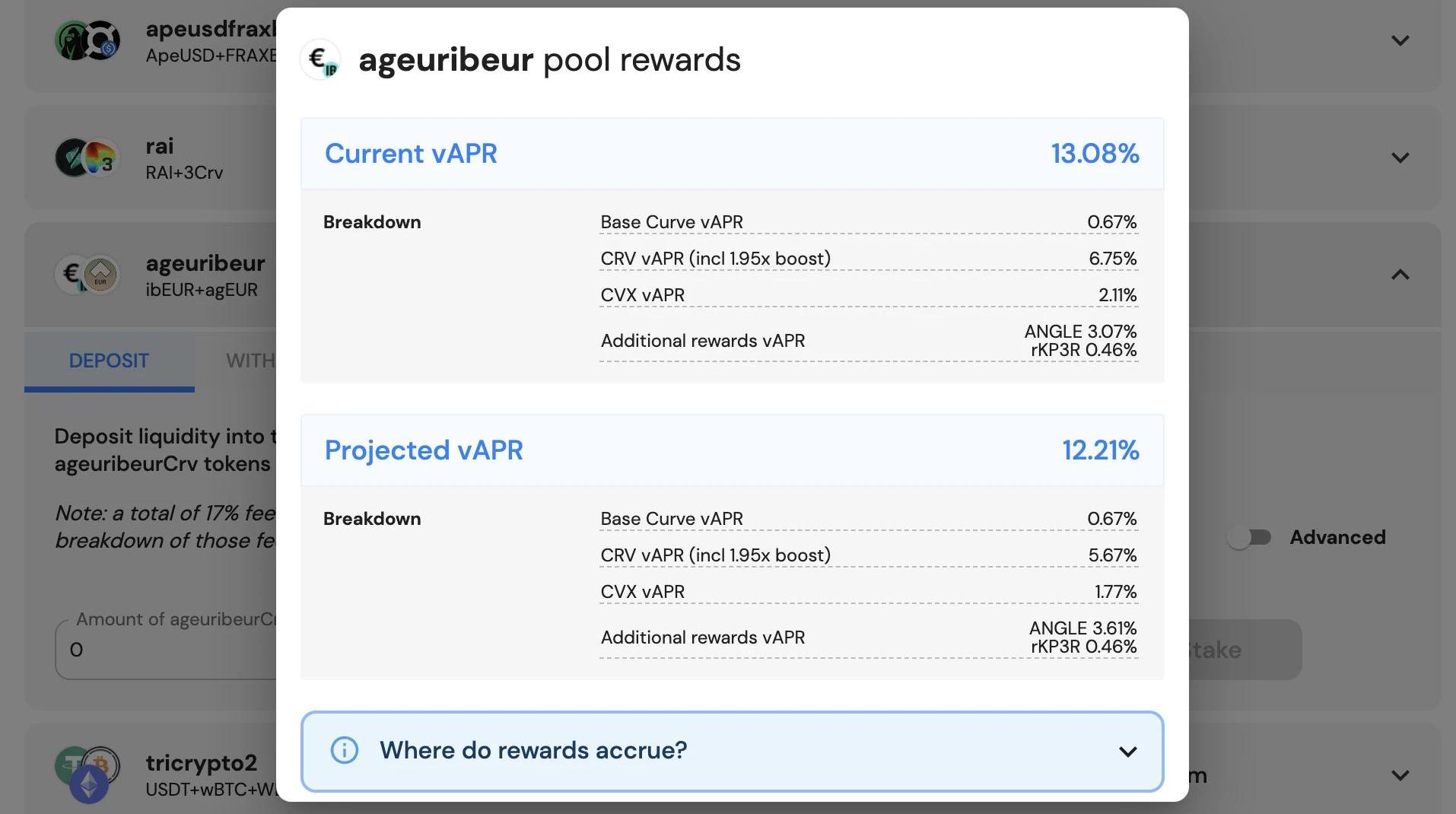Click Additional rewards vAPR in Current breakdown
1456x814 pixels.
pos(703,341)
